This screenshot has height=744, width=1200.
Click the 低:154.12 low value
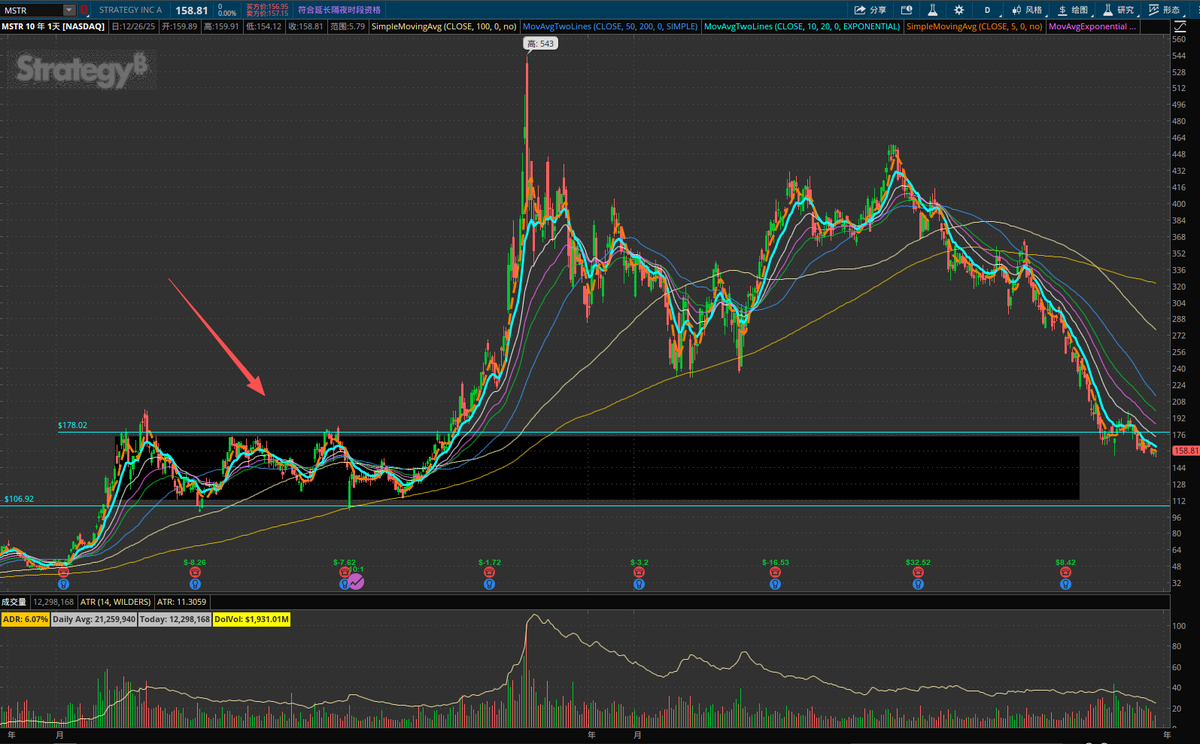click(264, 26)
